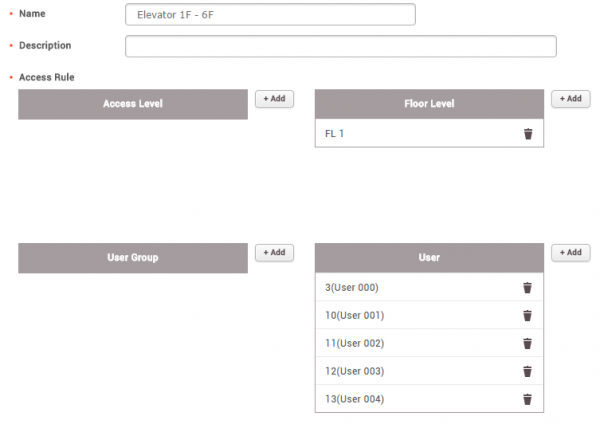Delete the FL 1 floor level entry

point(528,134)
